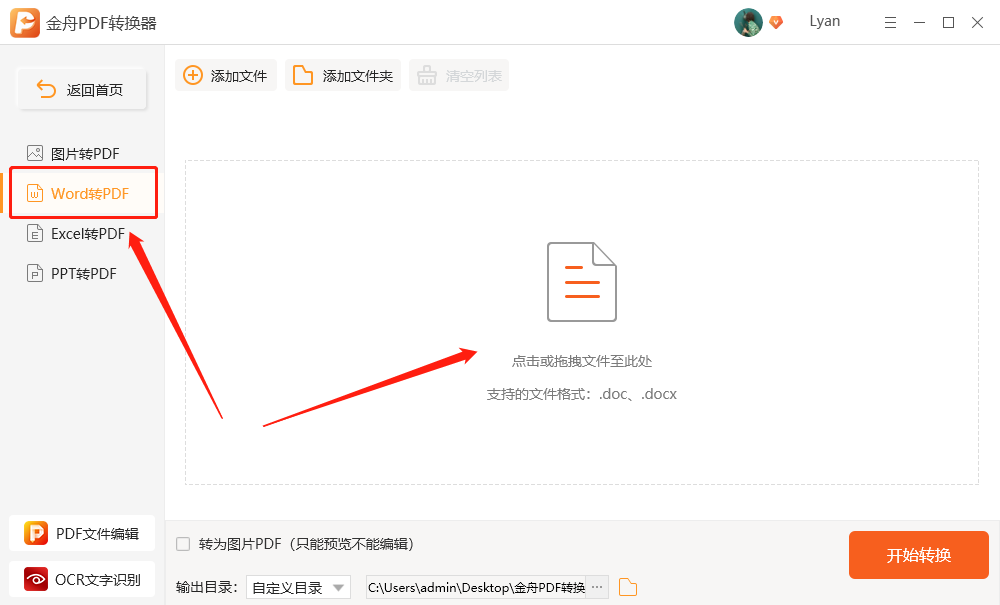Return to home with 返回首页 button

(x=82, y=89)
